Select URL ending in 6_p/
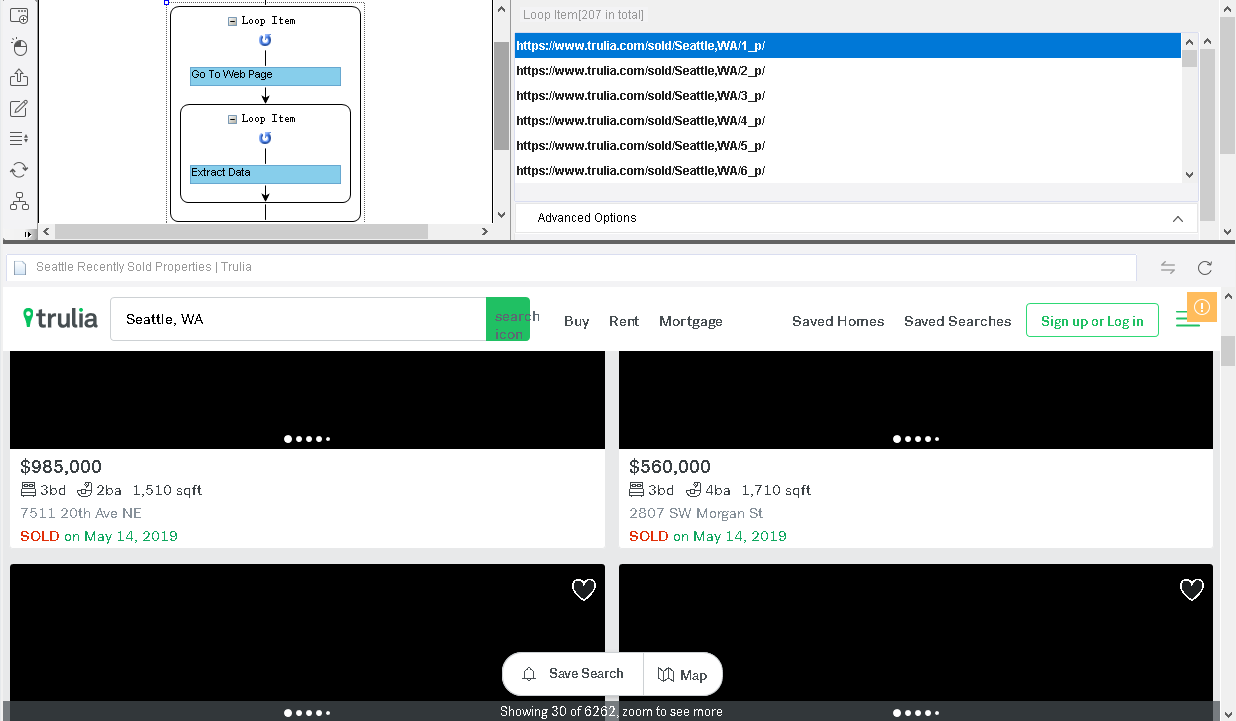The width and height of the screenshot is (1236, 721). click(848, 171)
